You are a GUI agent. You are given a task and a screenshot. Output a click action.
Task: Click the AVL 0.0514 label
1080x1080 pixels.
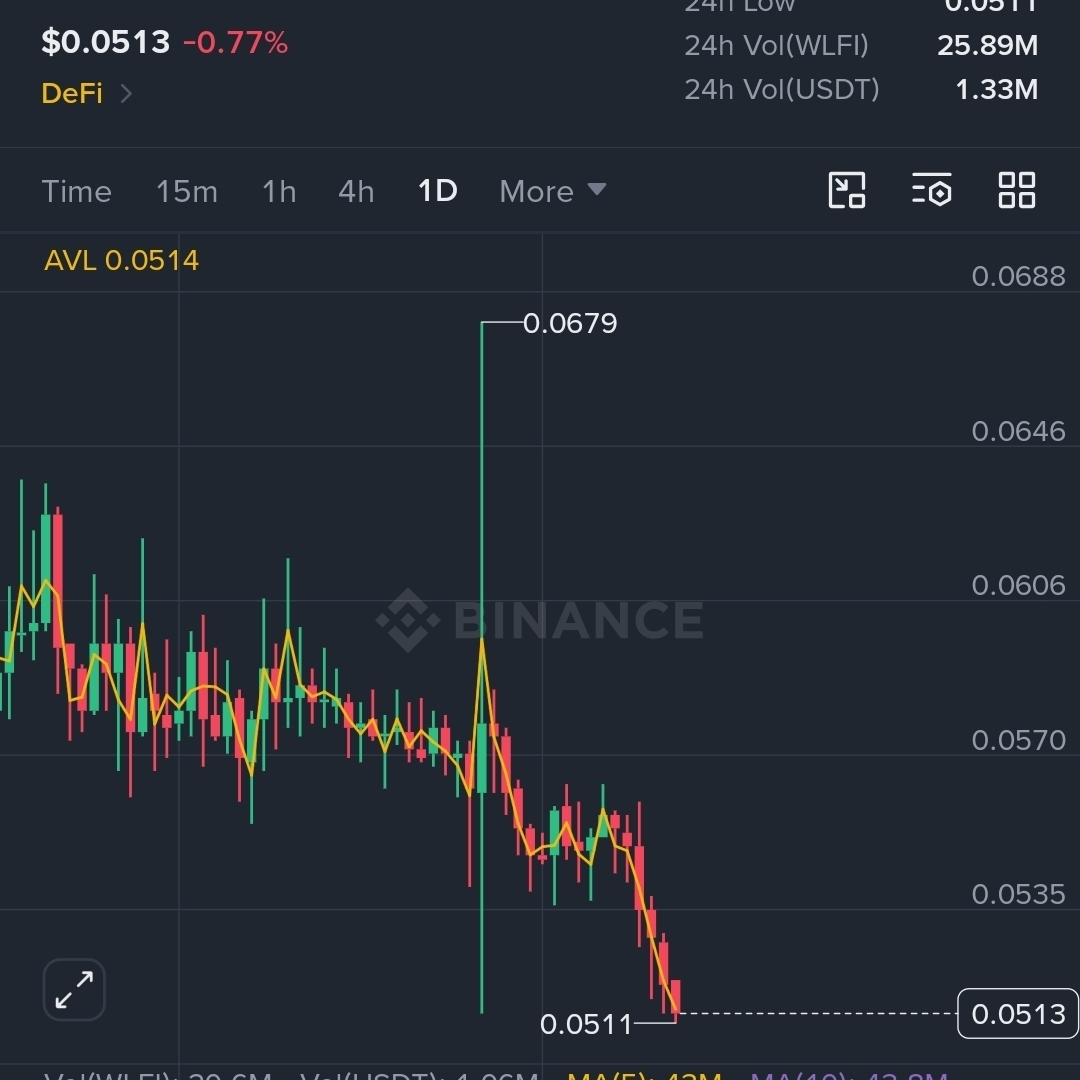[x=121, y=260]
